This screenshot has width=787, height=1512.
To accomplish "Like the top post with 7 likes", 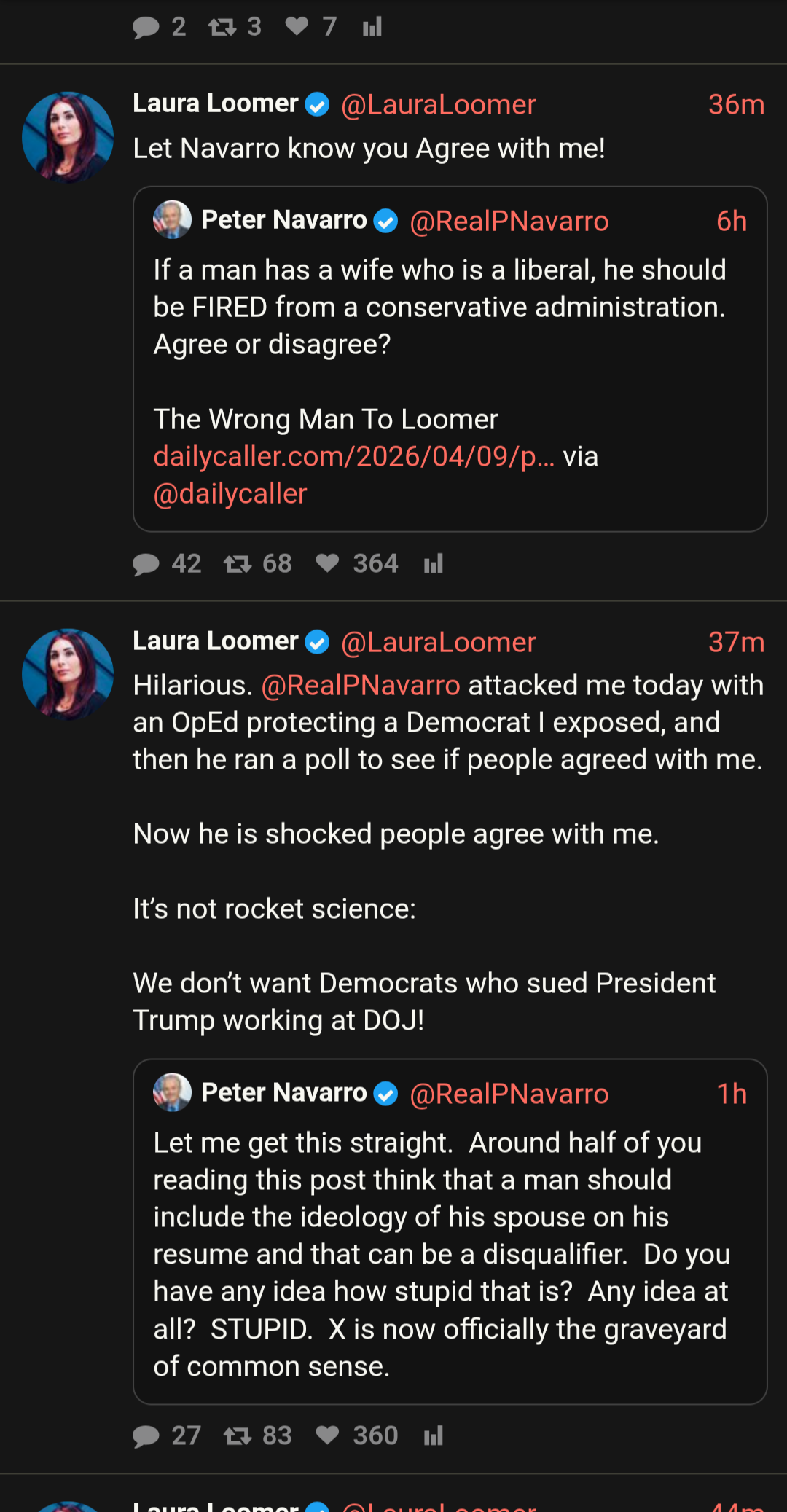I will pyautogui.click(x=297, y=27).
